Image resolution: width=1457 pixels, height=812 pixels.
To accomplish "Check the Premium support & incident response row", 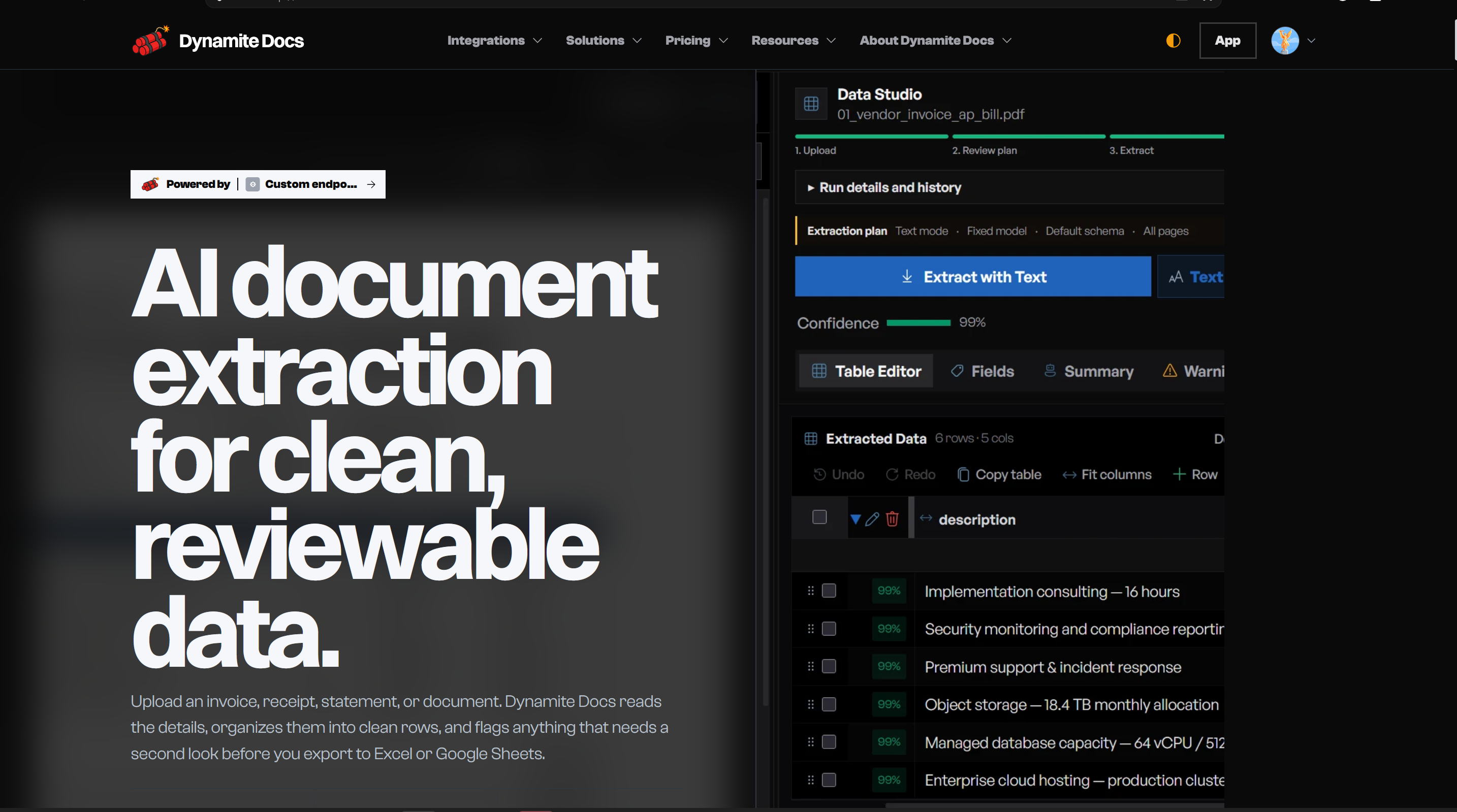I will [829, 666].
